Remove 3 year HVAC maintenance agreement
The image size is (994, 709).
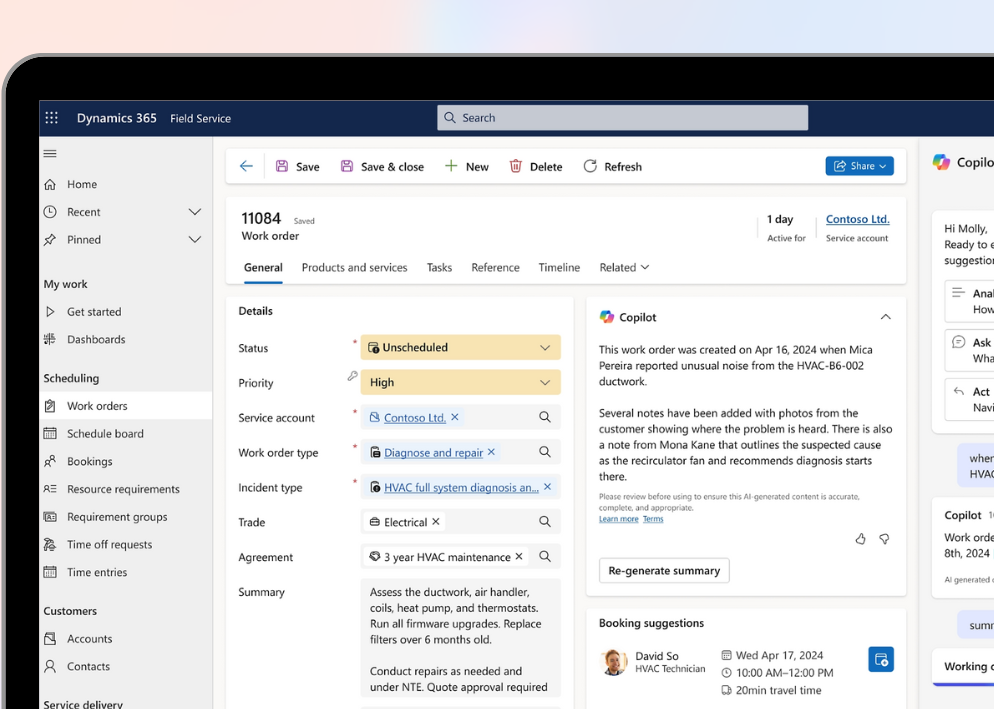coord(519,557)
